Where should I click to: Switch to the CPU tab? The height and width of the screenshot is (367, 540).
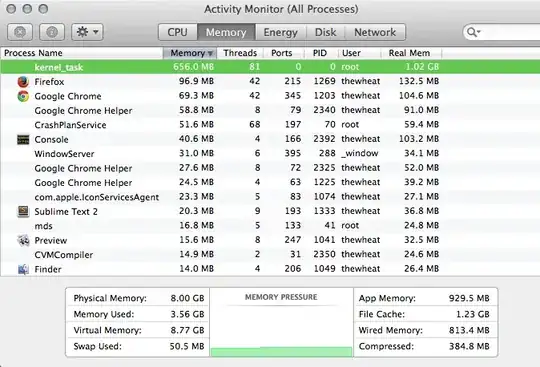tap(178, 32)
